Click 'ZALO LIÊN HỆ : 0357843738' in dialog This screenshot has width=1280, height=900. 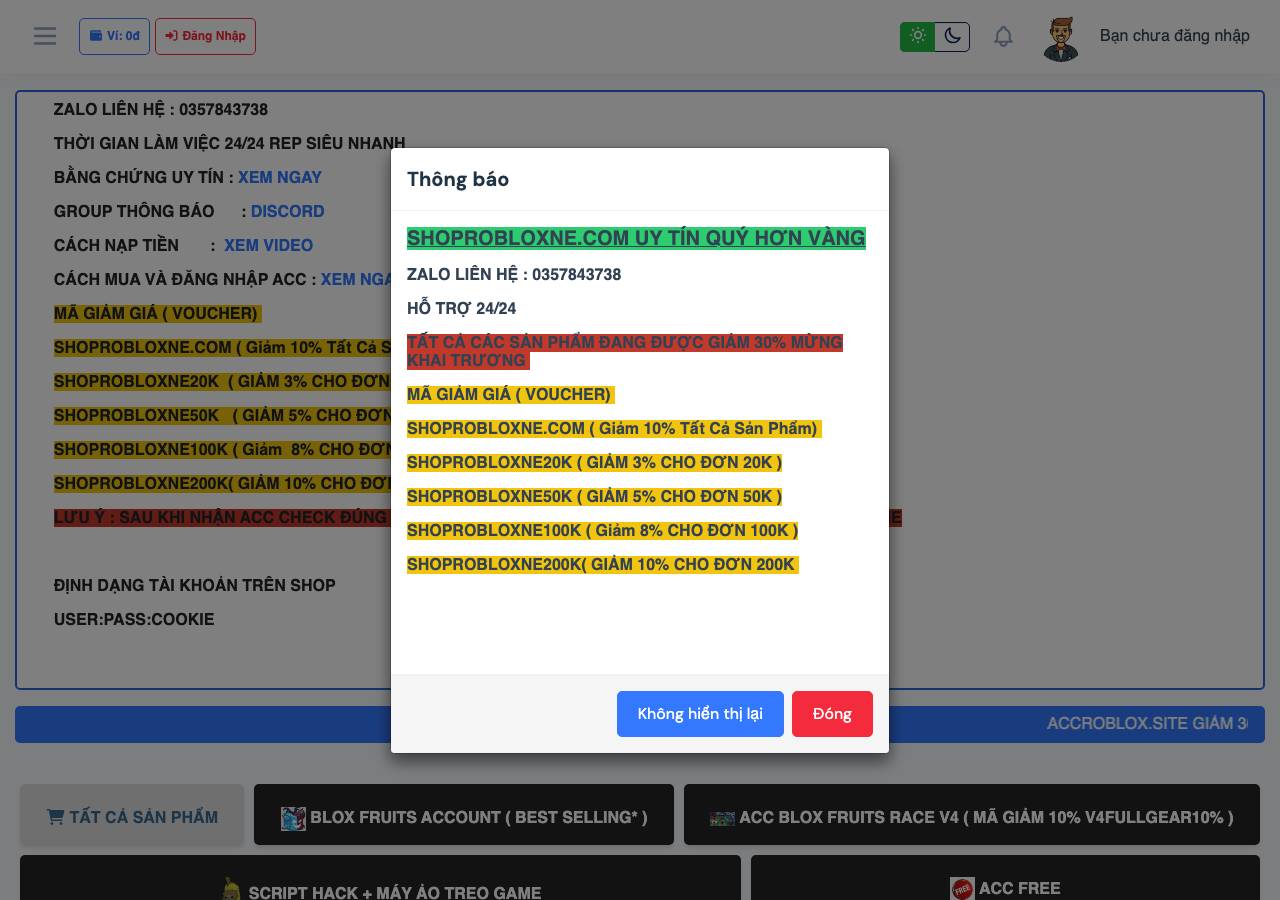click(514, 274)
